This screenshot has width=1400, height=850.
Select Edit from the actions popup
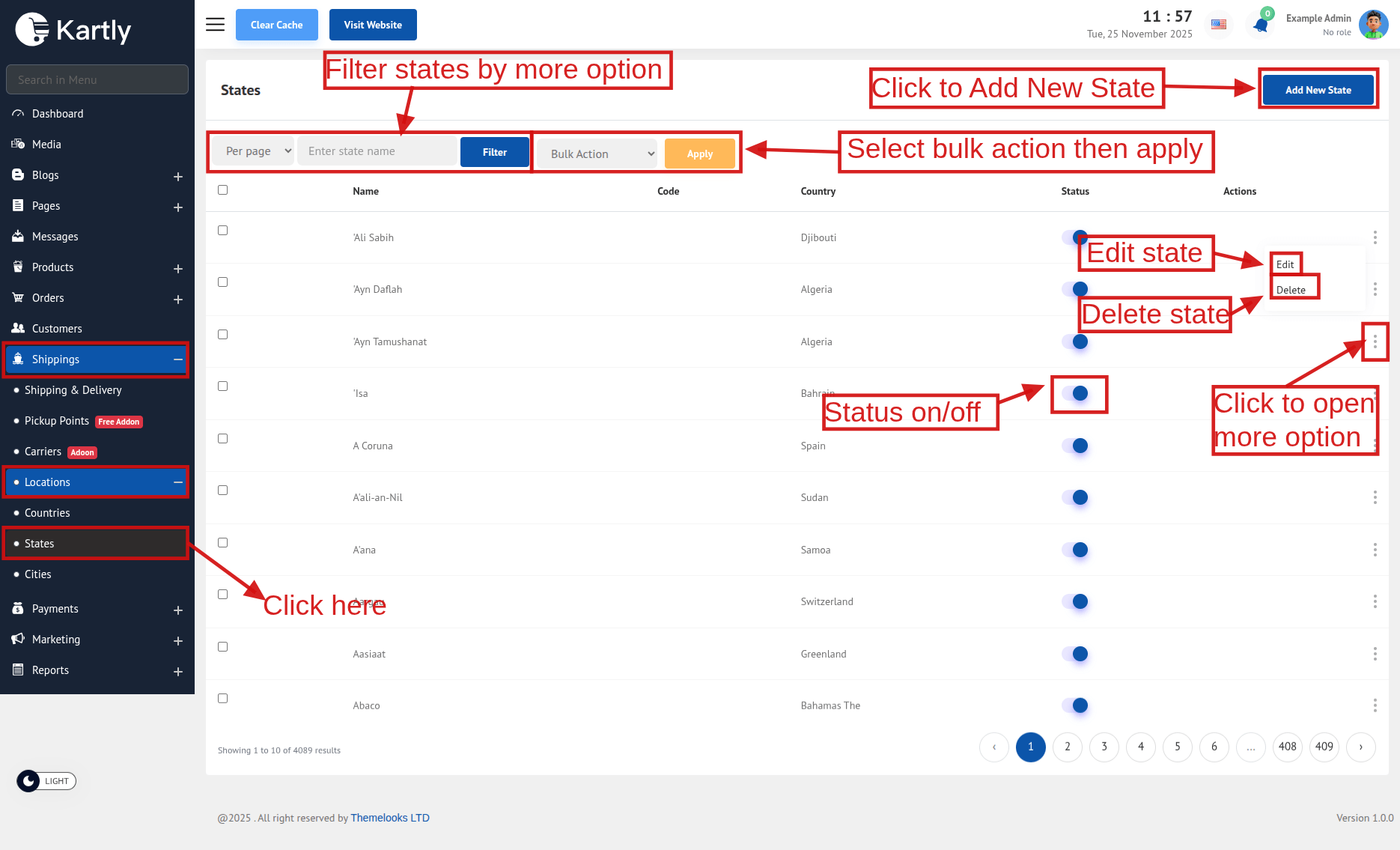point(1285,264)
